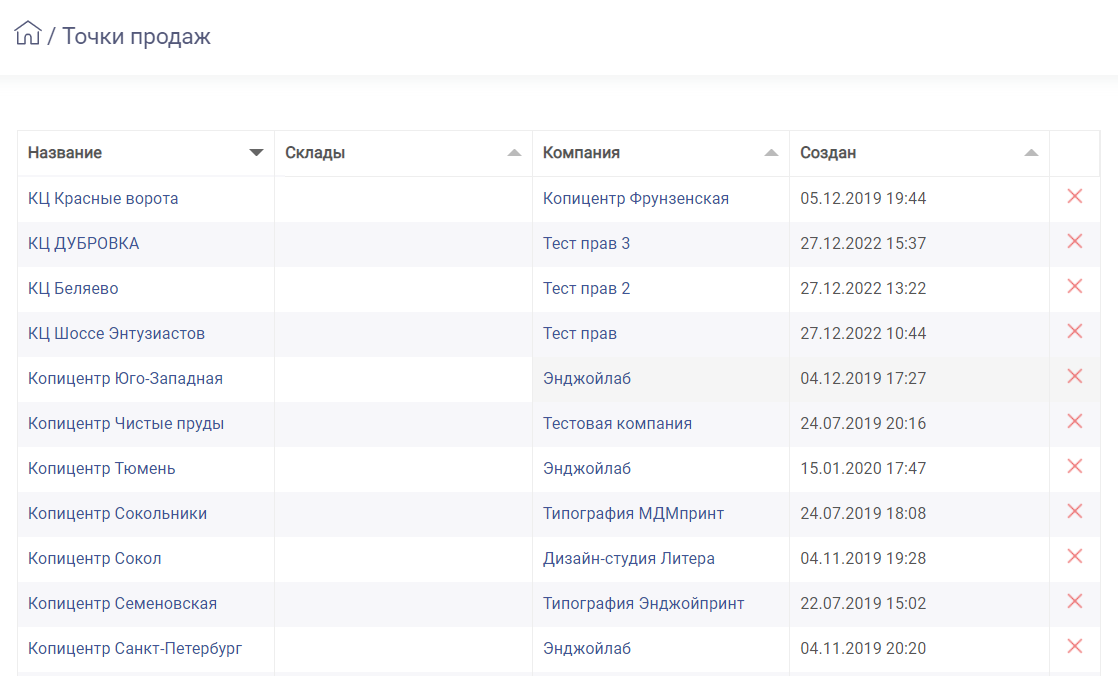Delete the Копицентр Тюмень row
This screenshot has height=676, width=1118.
click(1075, 466)
